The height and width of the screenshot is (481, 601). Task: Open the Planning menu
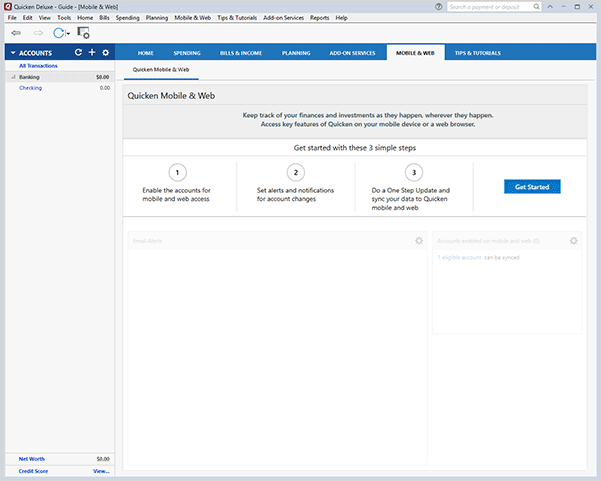(157, 18)
